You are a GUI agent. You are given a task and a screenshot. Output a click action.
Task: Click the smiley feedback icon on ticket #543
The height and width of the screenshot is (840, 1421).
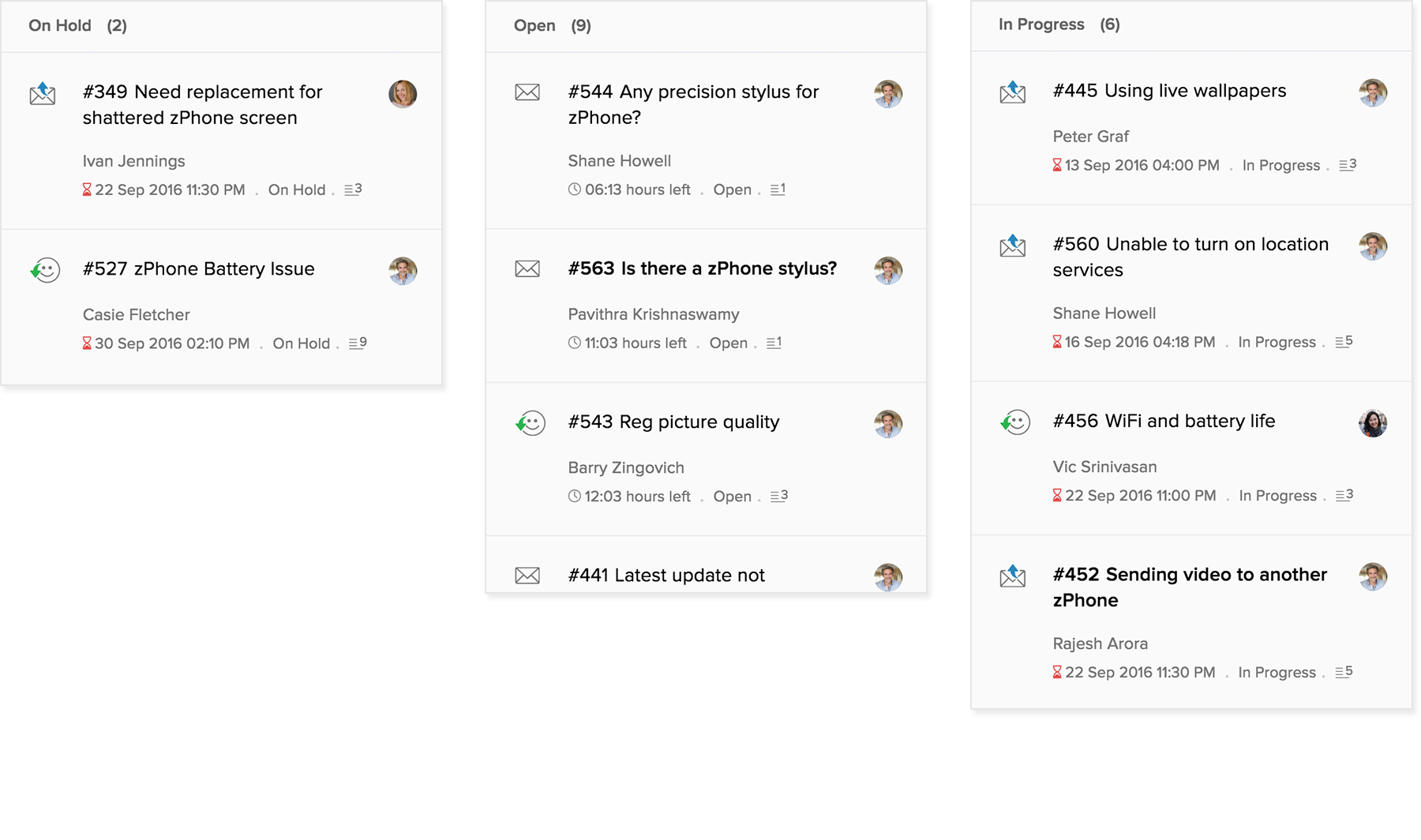pos(531,423)
